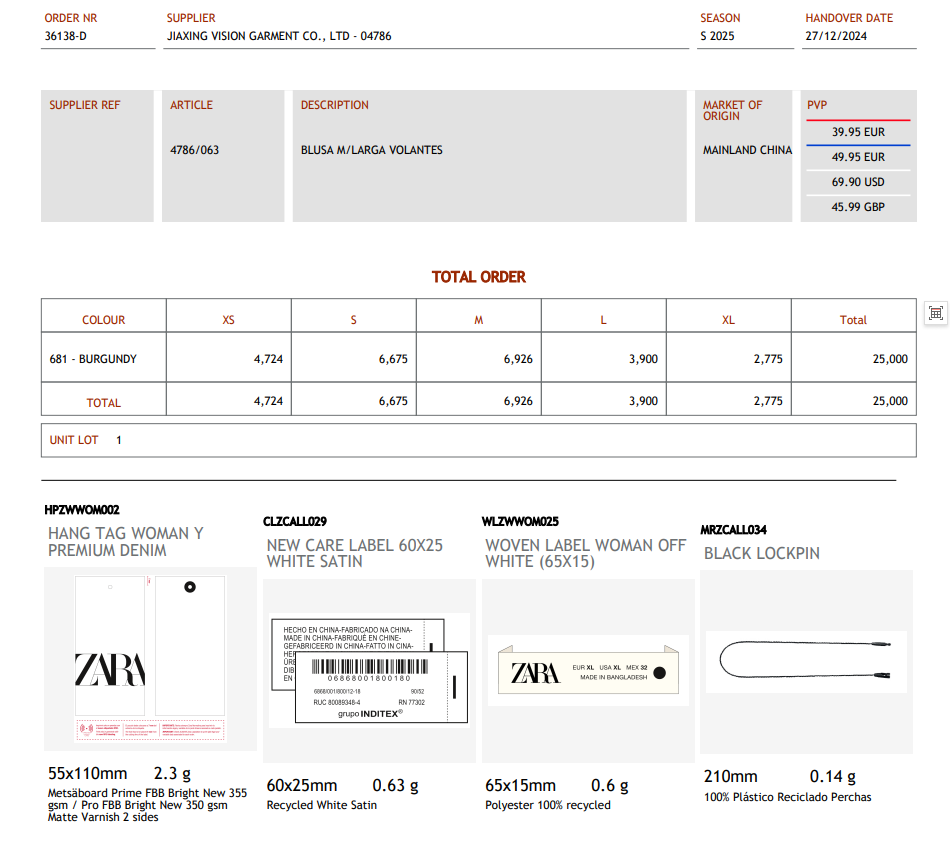The height and width of the screenshot is (859, 950).
Task: Select the 681 - BURGUNDY colour cell
Action: tap(93, 359)
